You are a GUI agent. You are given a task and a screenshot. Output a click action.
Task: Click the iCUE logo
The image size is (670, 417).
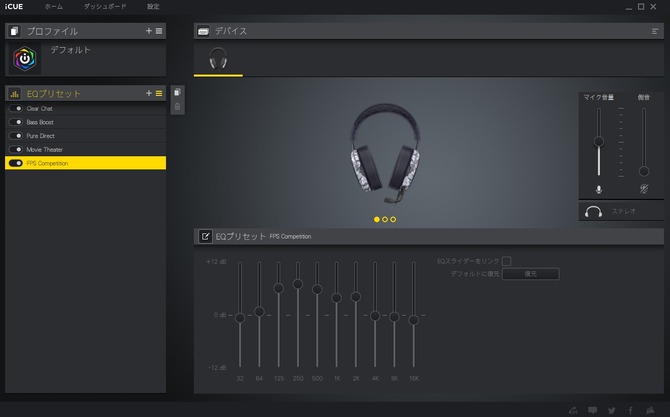point(14,6)
